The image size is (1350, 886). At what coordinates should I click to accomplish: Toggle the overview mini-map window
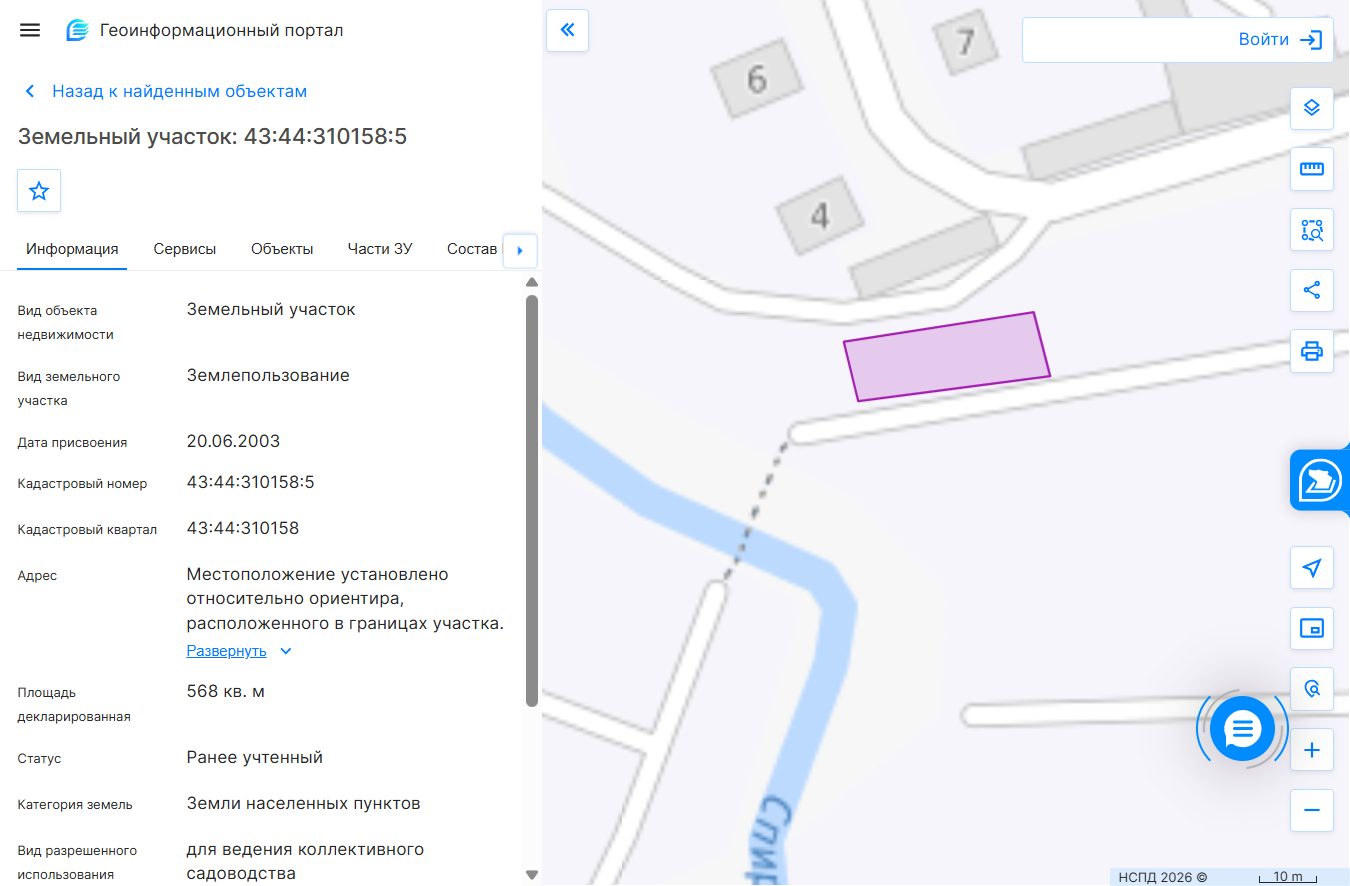point(1312,628)
